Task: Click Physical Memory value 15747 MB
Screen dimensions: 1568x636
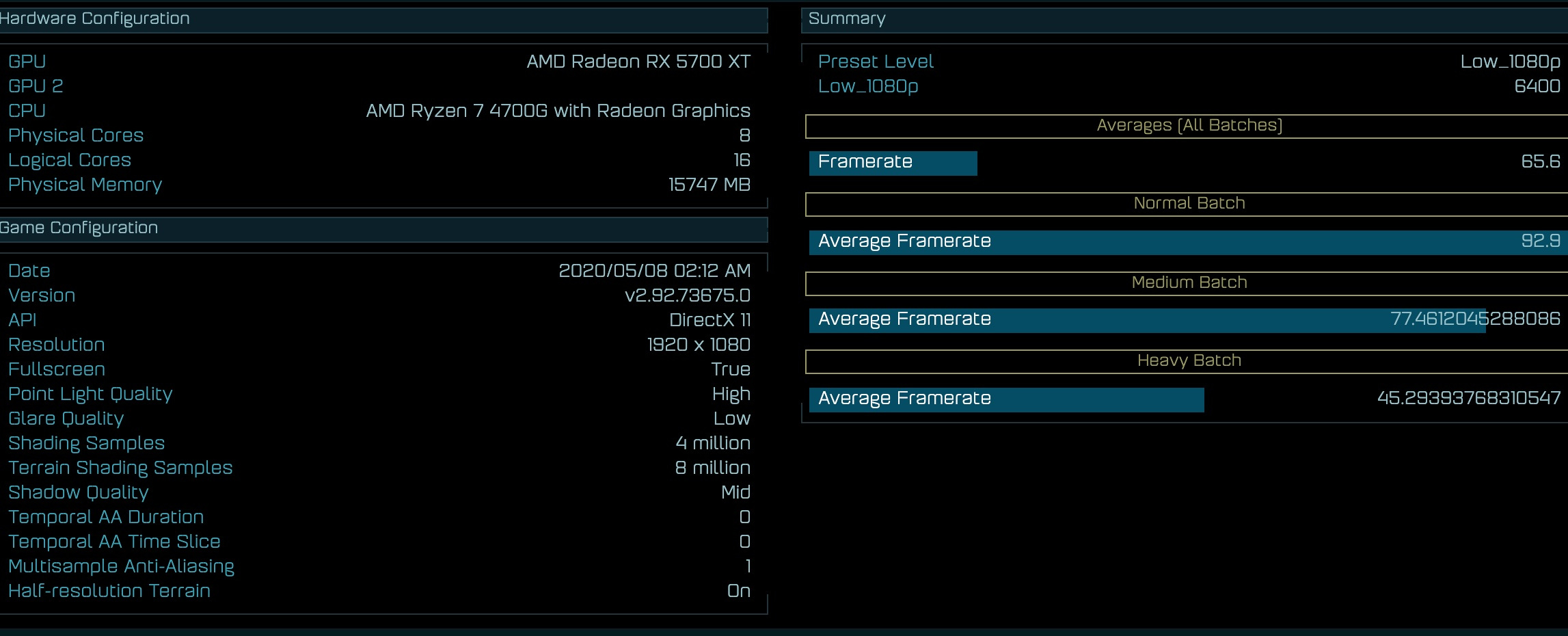Action: (x=709, y=185)
